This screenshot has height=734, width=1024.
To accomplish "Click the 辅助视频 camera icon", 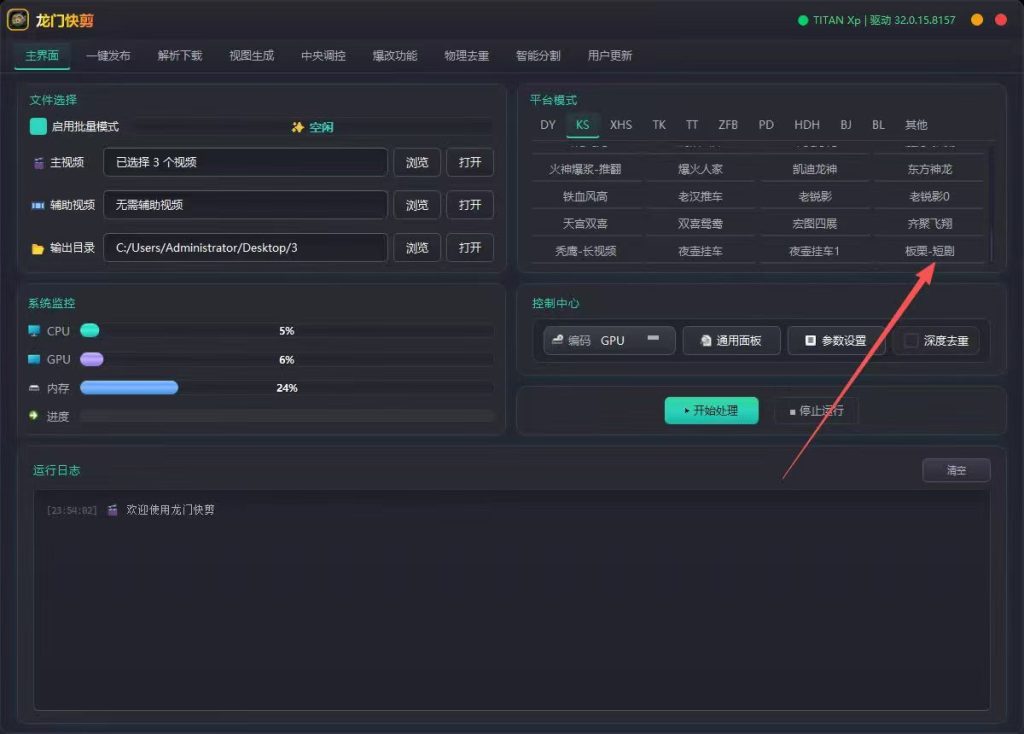I will [x=38, y=205].
